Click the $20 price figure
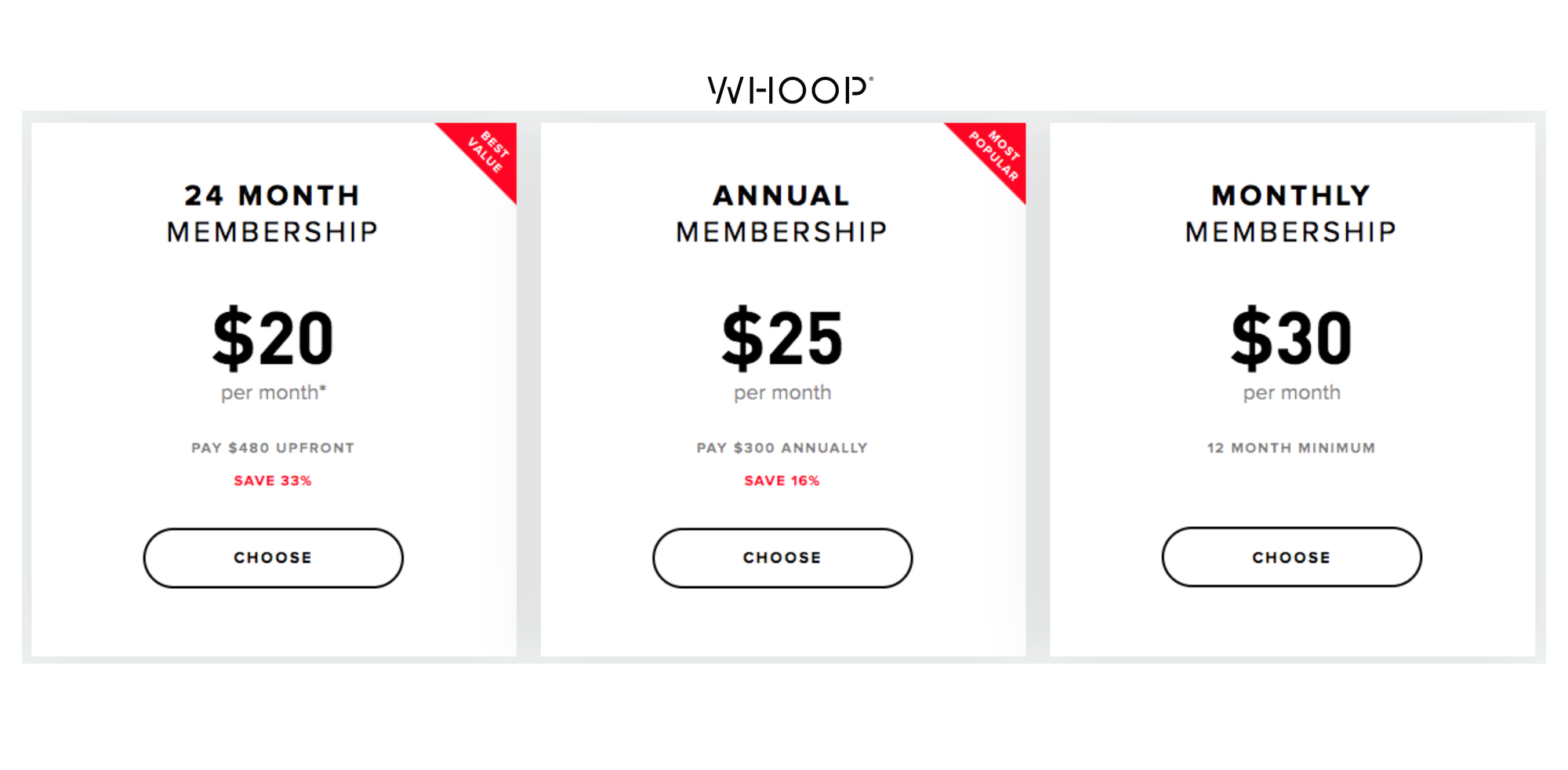This screenshot has height=770, width=1568. click(273, 338)
